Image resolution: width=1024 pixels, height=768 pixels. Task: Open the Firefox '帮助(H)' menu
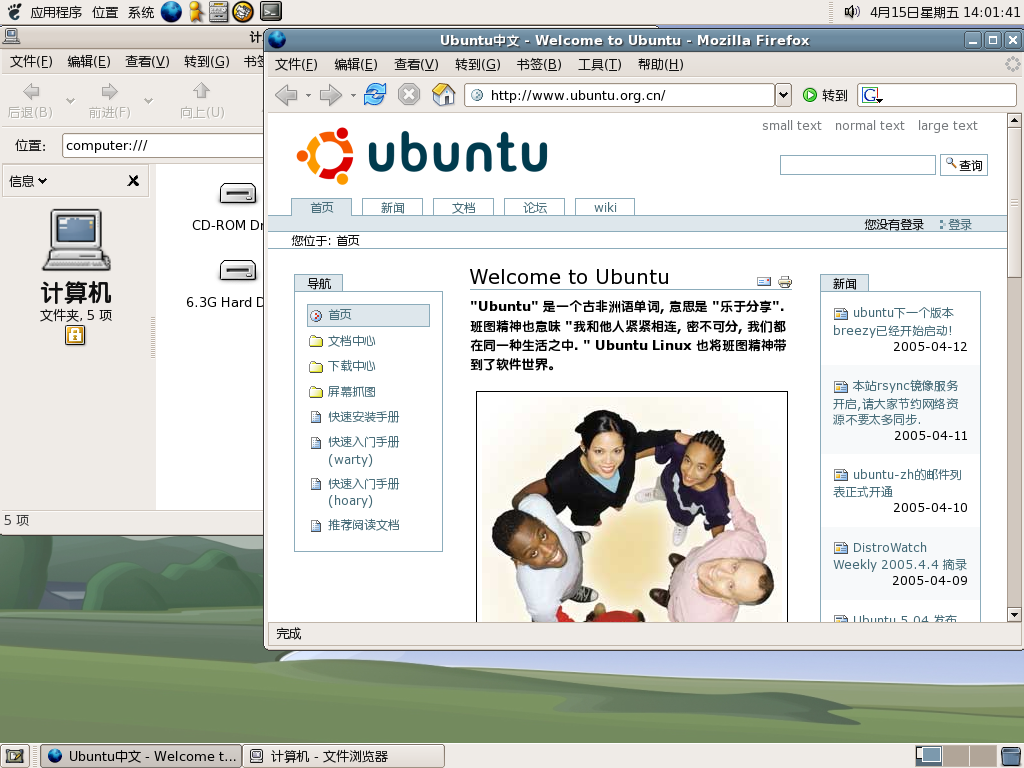pos(661,65)
